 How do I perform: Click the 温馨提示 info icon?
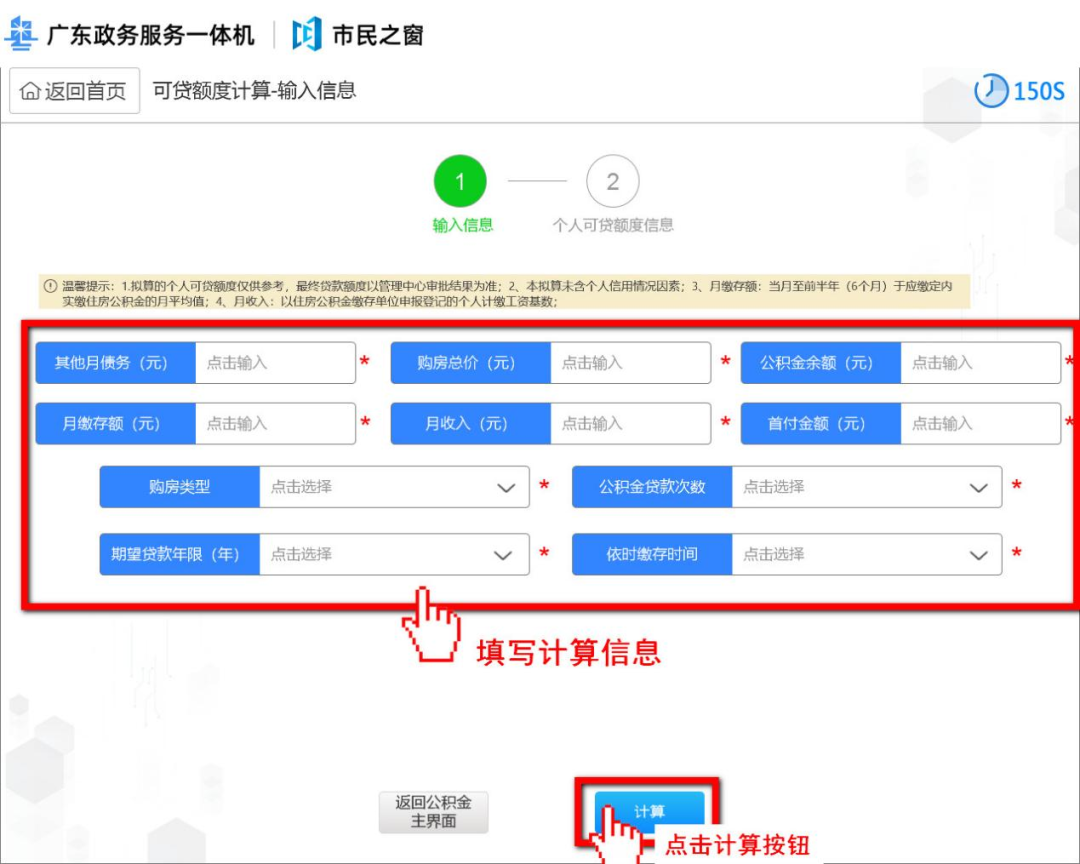coord(50,286)
